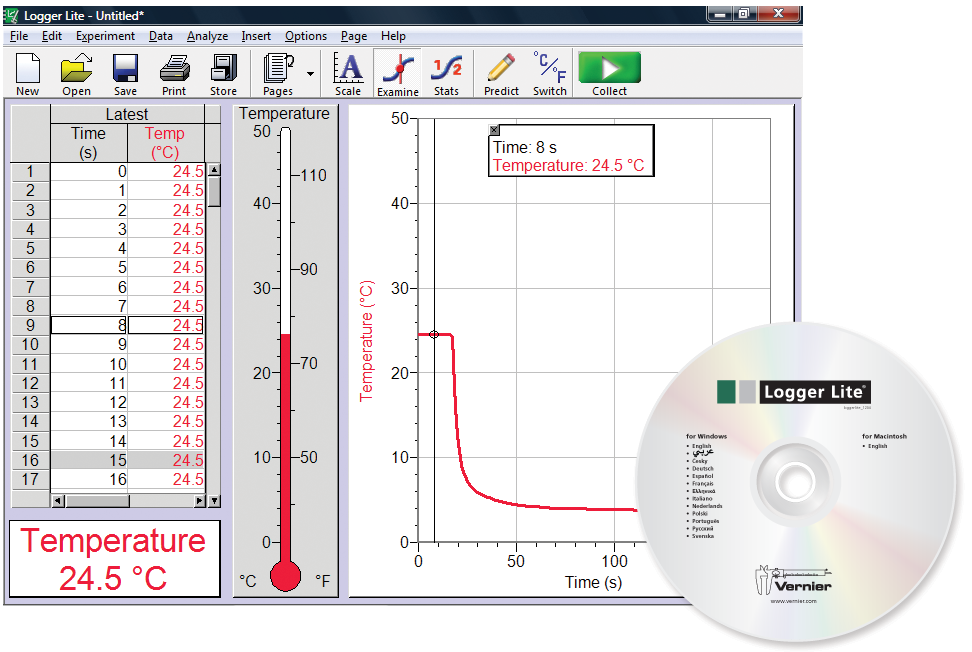Screen dimensions: 972x652
Task: Store latest run with Store icon
Action: click(223, 72)
